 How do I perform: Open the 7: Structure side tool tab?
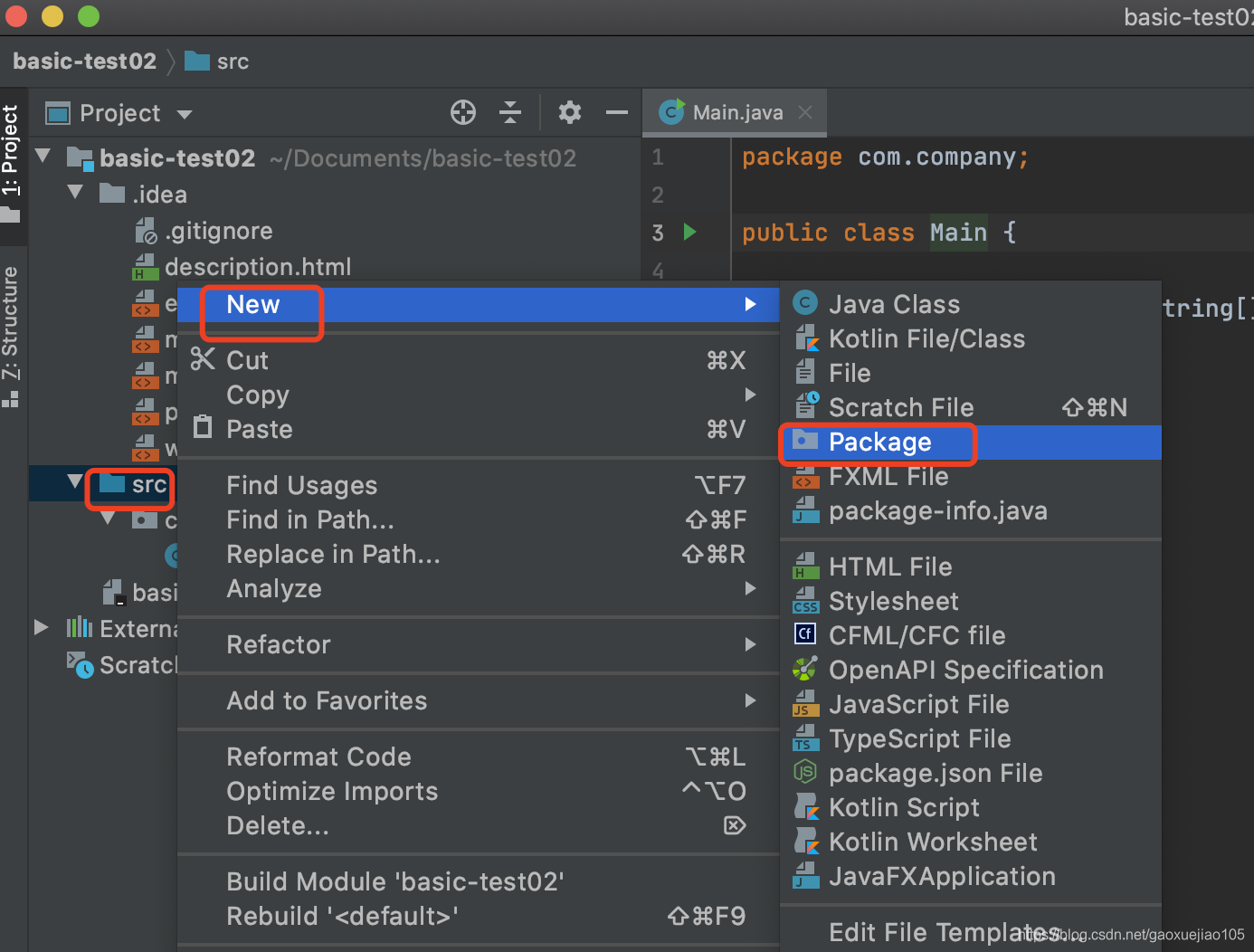click(11, 337)
